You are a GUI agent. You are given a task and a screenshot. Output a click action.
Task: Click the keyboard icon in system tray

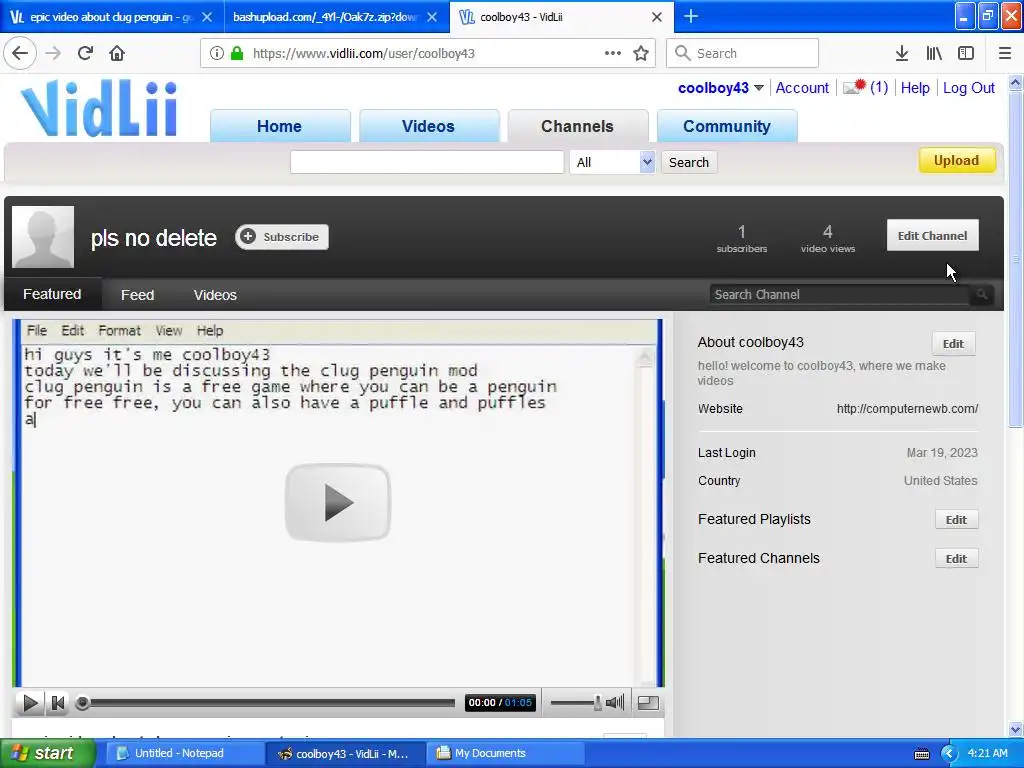[921, 754]
